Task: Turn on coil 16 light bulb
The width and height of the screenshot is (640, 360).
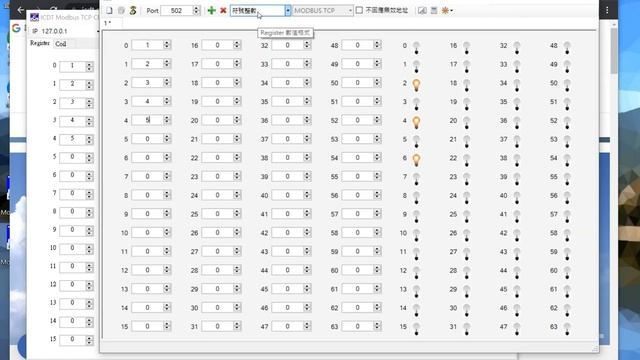Action: (x=467, y=47)
